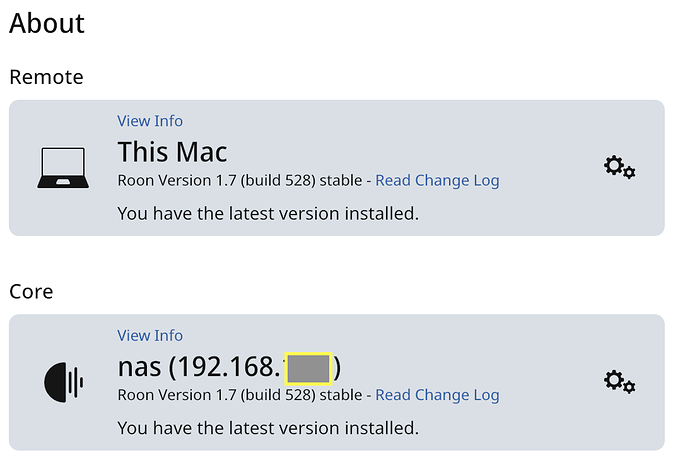This screenshot has height=466, width=690.
Task: Read Change Log for This Mac remote
Action: [x=437, y=180]
